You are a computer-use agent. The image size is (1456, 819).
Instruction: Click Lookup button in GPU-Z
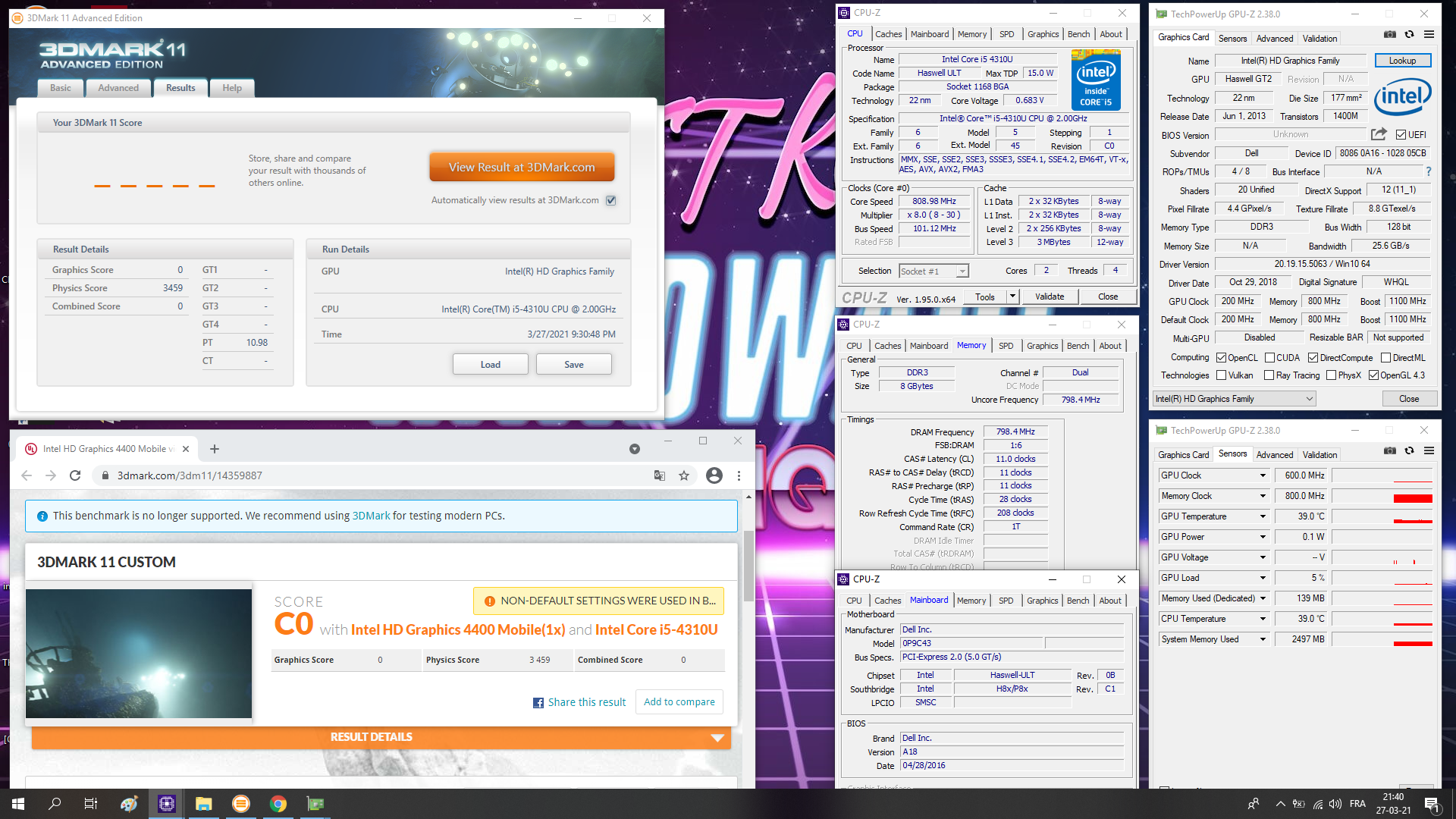pyautogui.click(x=1402, y=61)
